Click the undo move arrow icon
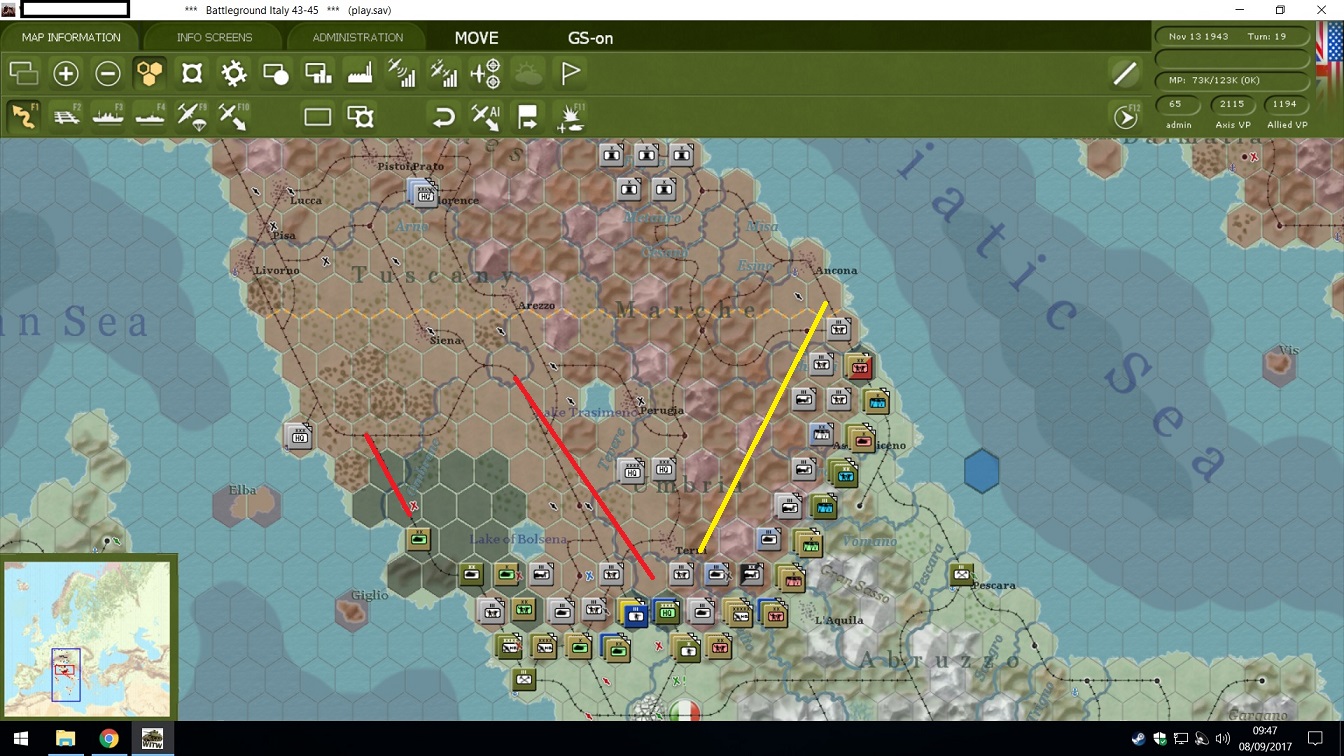 coord(444,117)
